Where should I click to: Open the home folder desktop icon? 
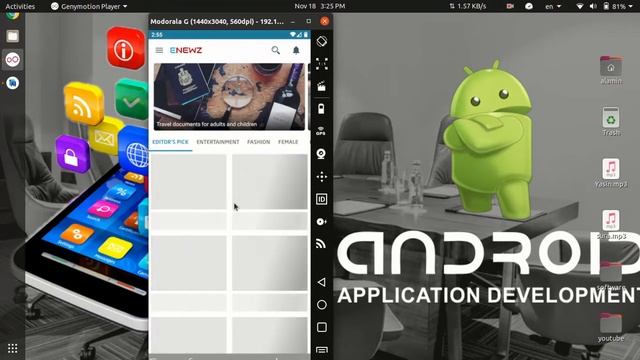[x=611, y=70]
